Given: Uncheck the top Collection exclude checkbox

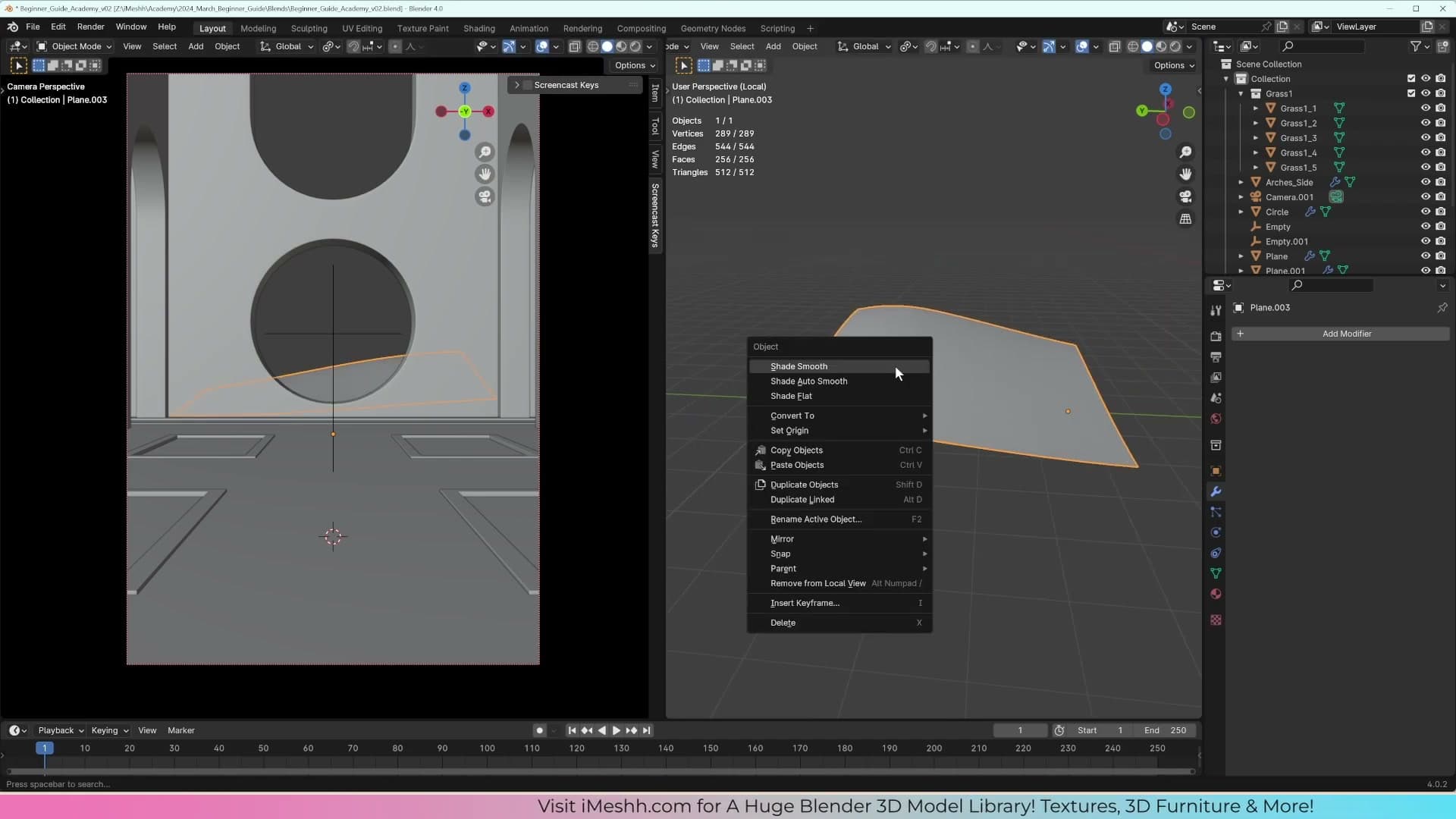Looking at the screenshot, I should click(x=1411, y=79).
